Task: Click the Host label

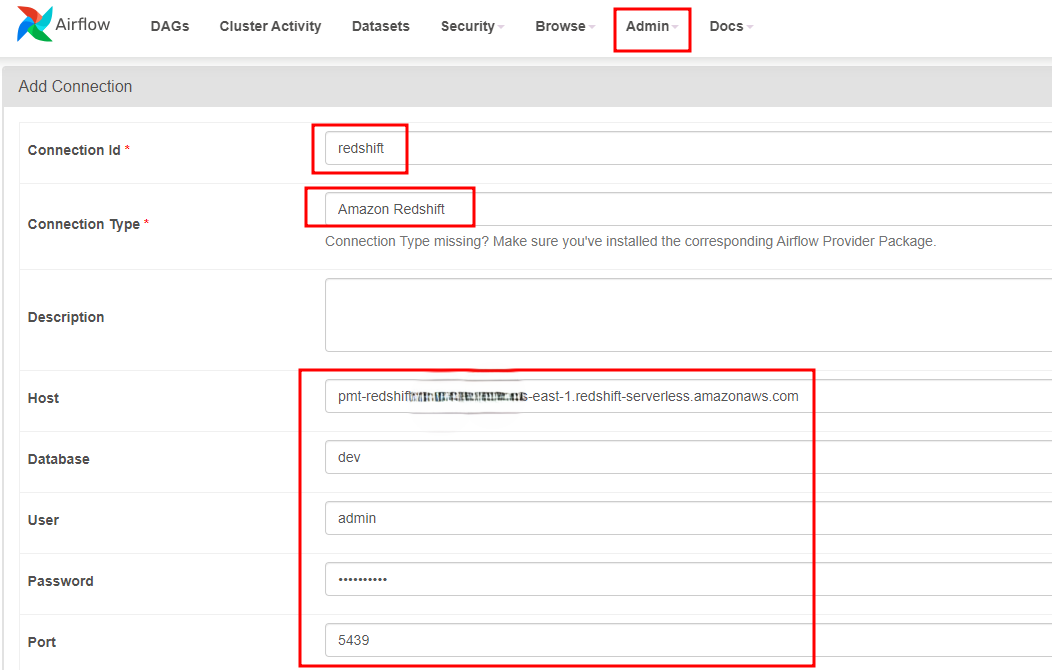Action: (43, 398)
